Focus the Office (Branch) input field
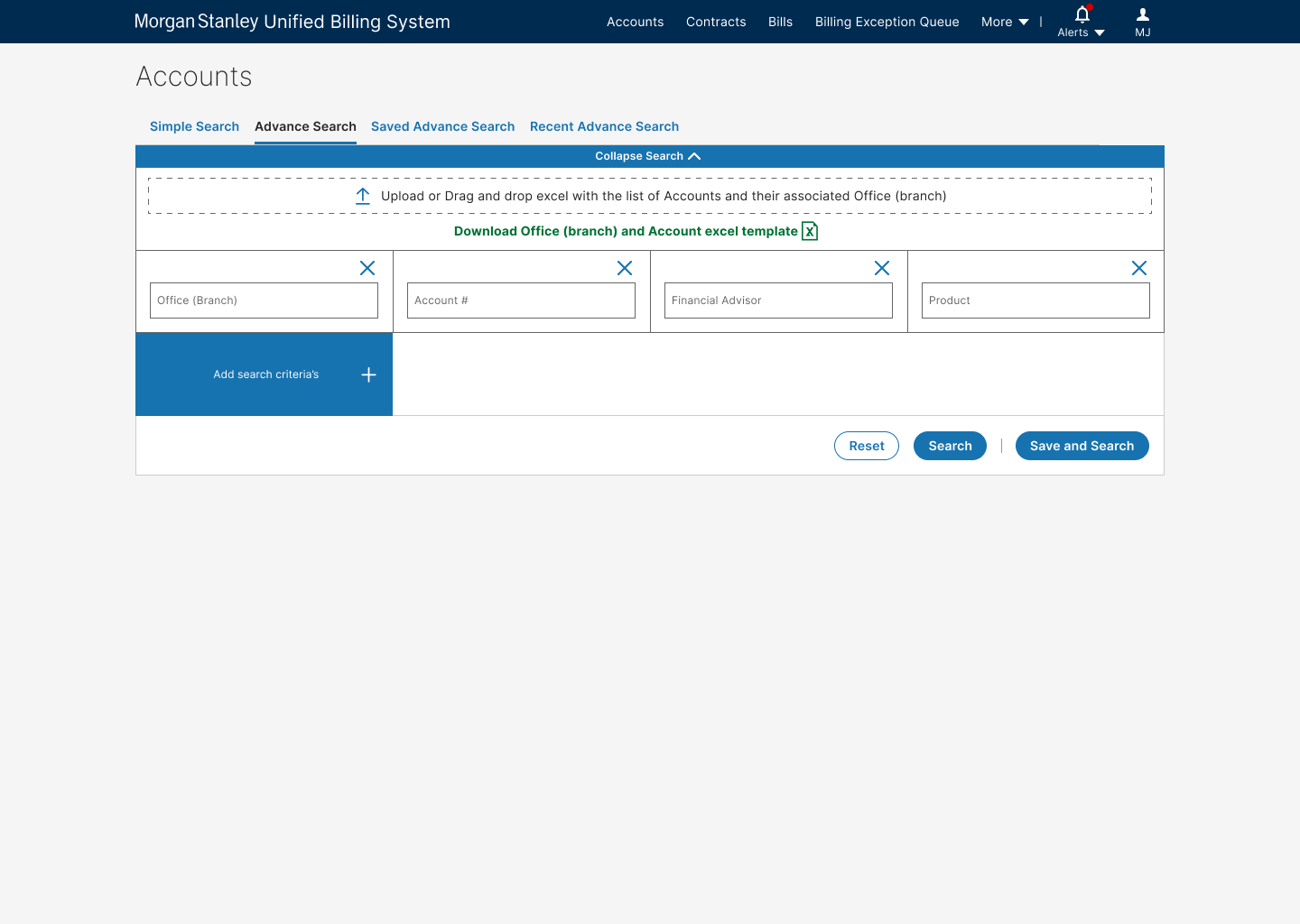 pyautogui.click(x=264, y=300)
